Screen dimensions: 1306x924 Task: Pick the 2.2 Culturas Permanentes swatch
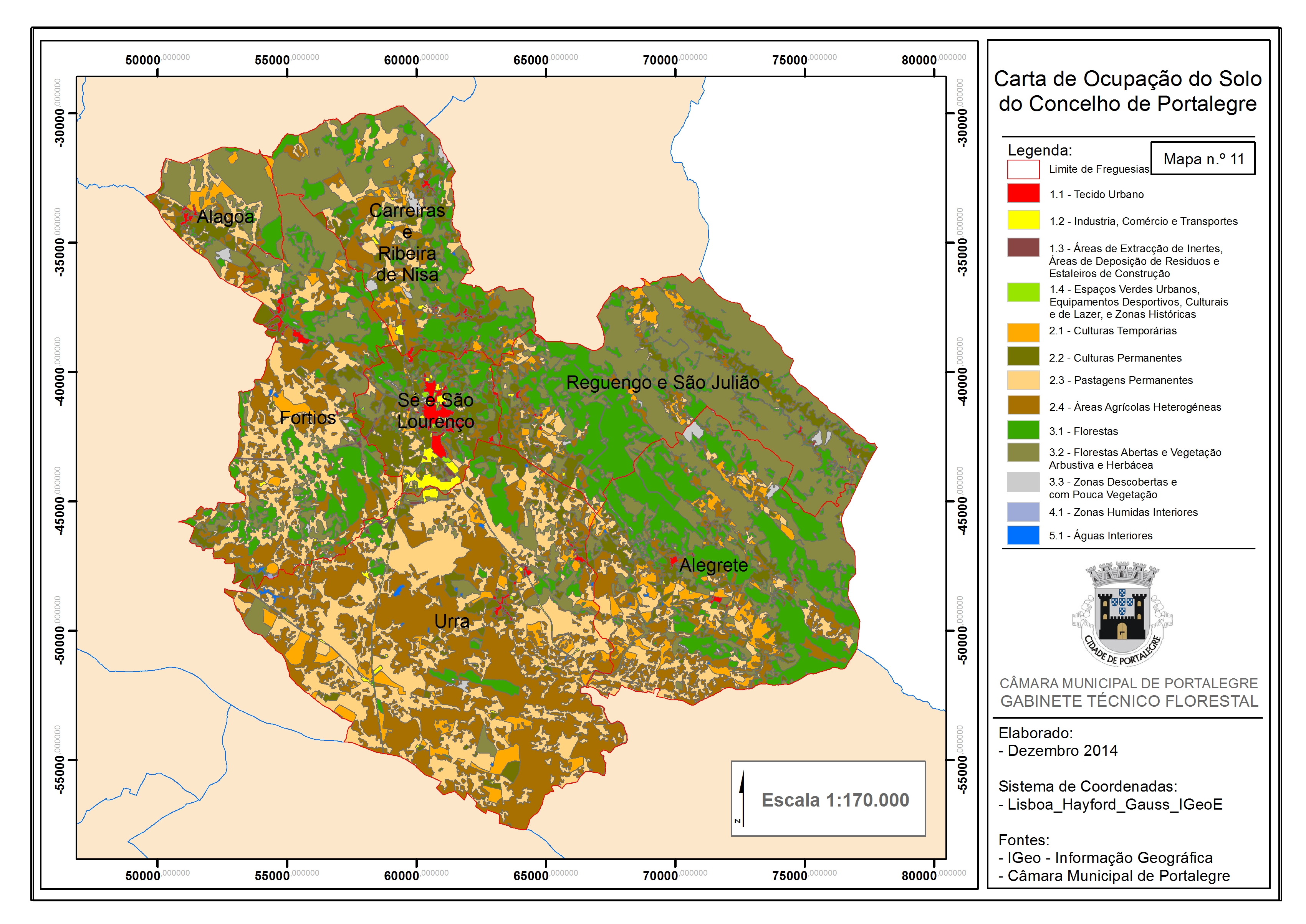1023,356
